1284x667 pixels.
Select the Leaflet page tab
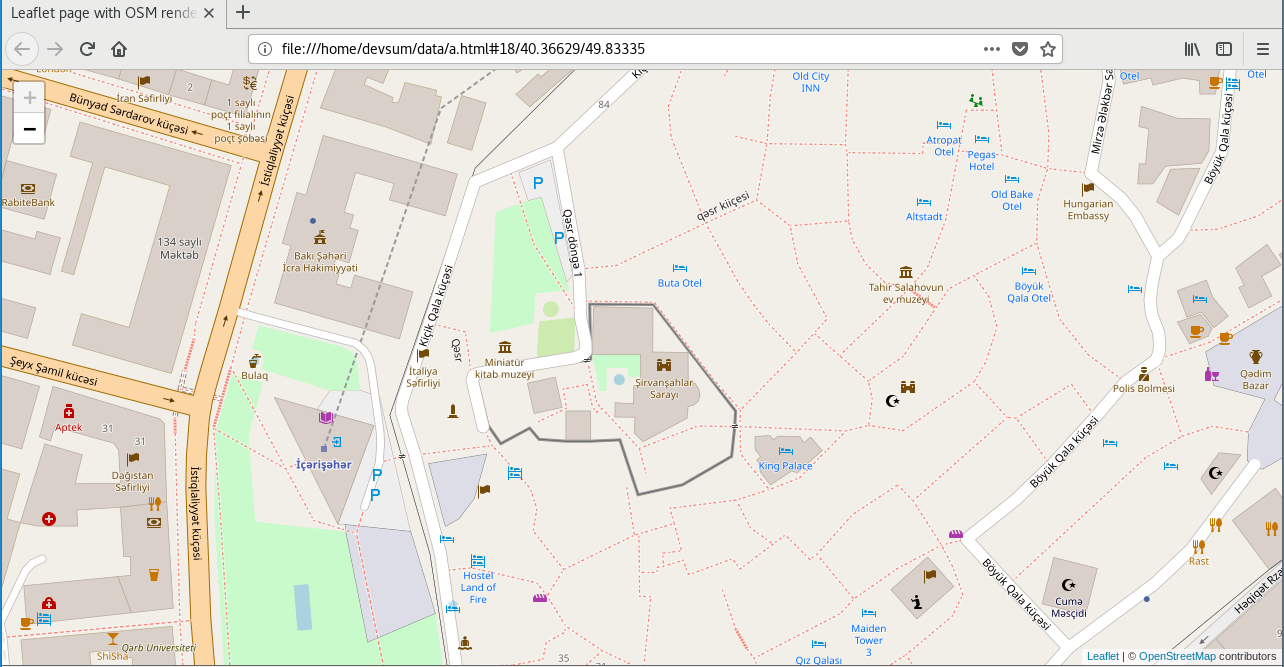[112, 13]
